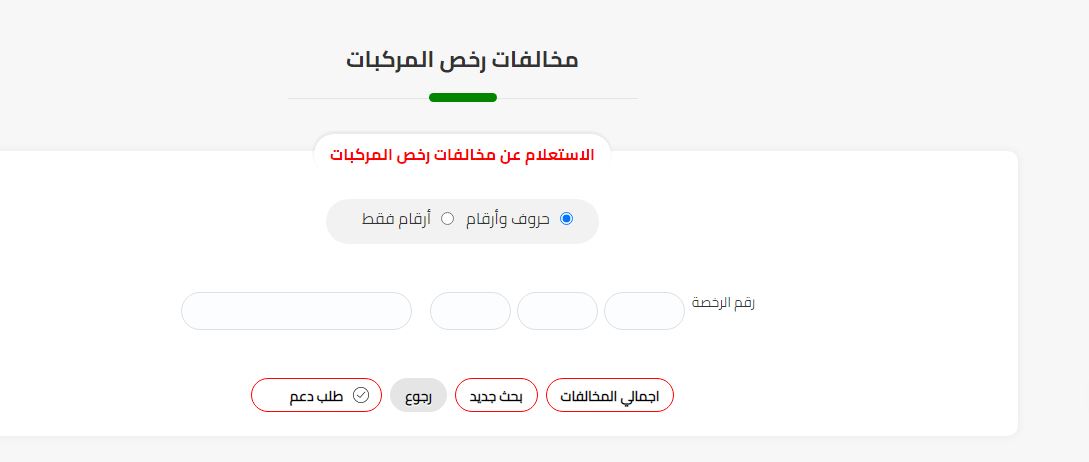The height and width of the screenshot is (462, 1089).
Task: Open the طلب دعم support request
Action: click(316, 395)
